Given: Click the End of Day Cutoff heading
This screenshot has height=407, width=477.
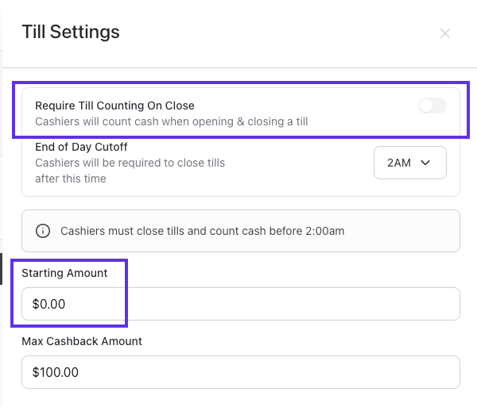Looking at the screenshot, I should pyautogui.click(x=81, y=147).
